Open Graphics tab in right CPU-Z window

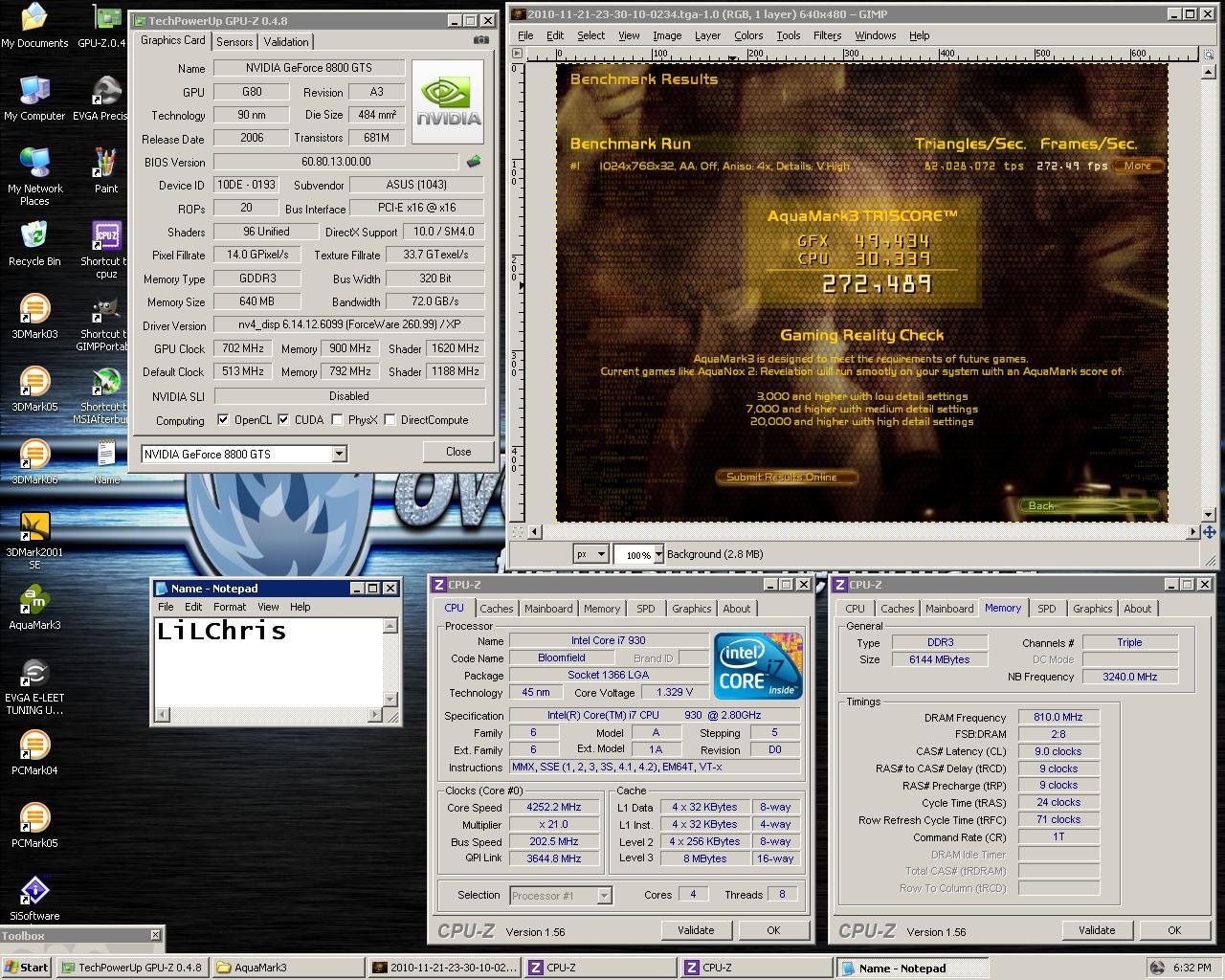[1092, 609]
